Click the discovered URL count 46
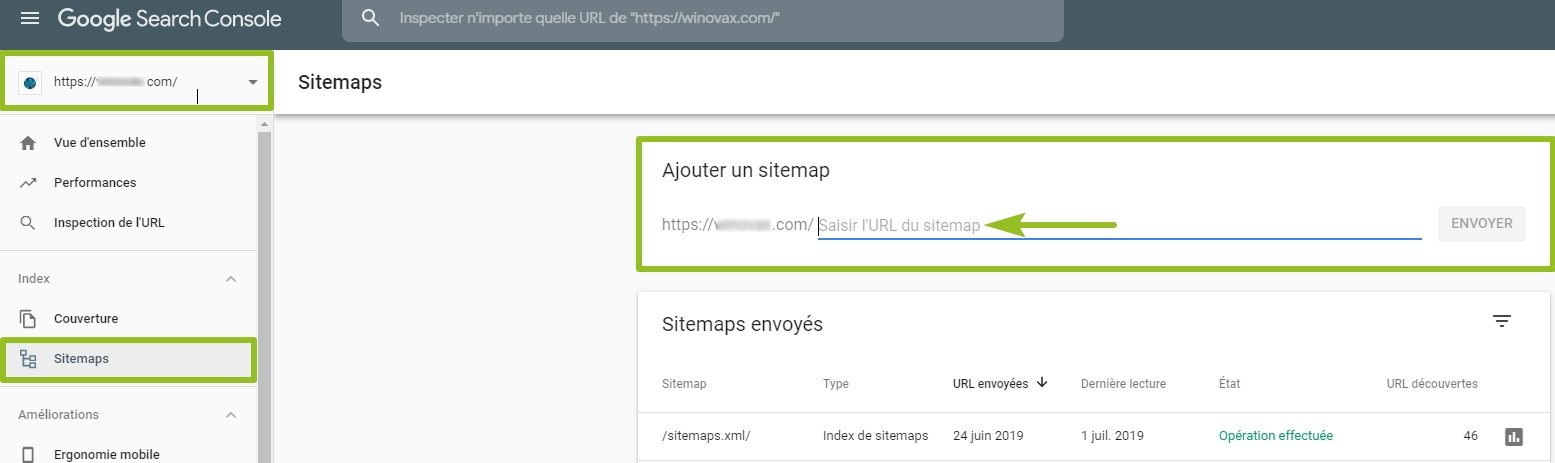 (1470, 436)
